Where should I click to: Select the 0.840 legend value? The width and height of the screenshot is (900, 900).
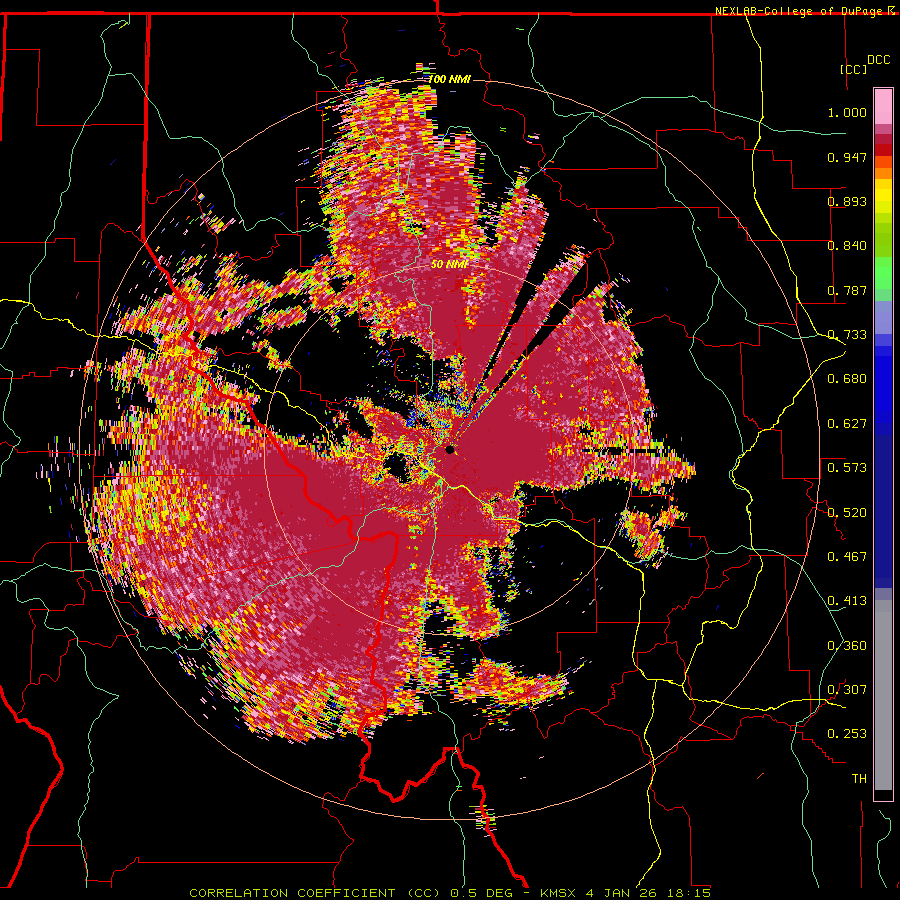[x=847, y=246]
